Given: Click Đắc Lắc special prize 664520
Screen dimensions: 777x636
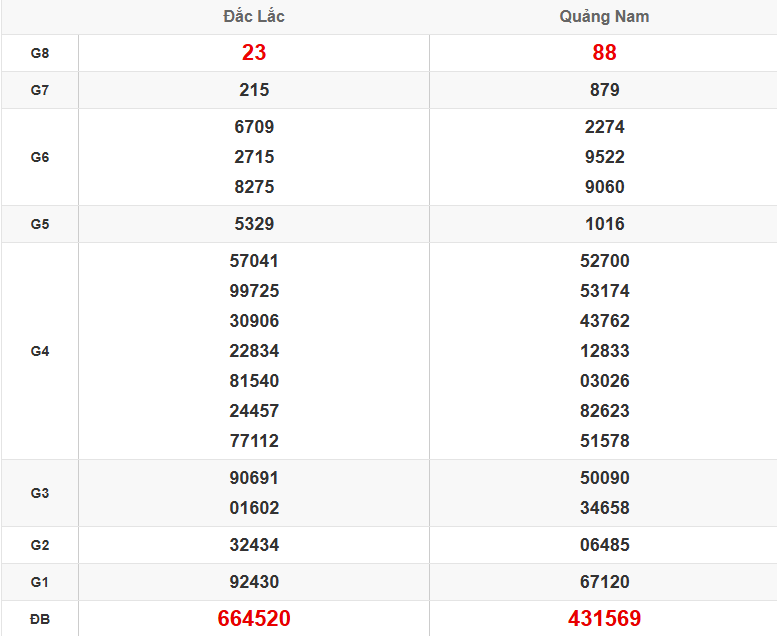Looking at the screenshot, I should tap(254, 619).
